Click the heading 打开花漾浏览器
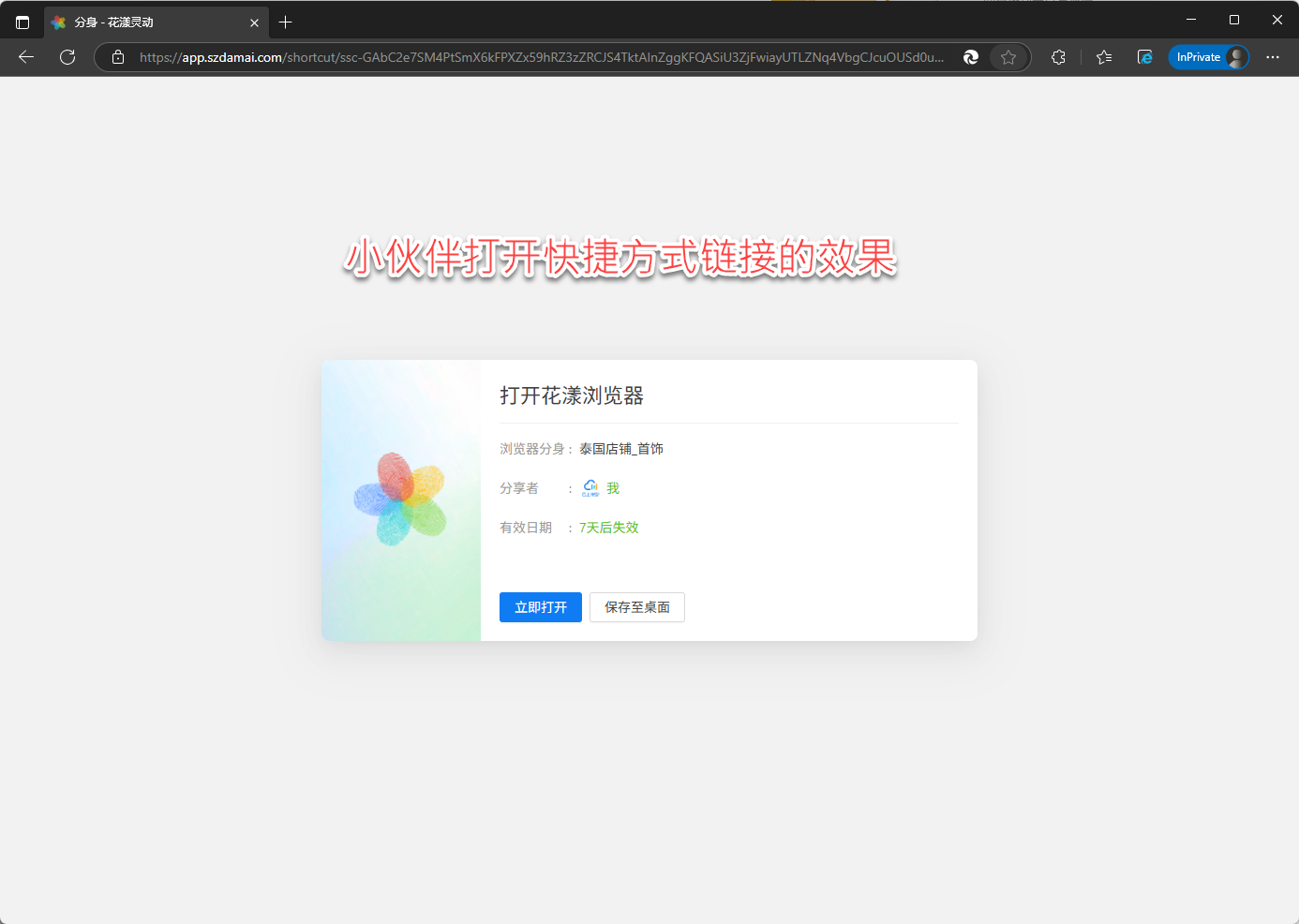This screenshot has width=1299, height=924. click(572, 395)
